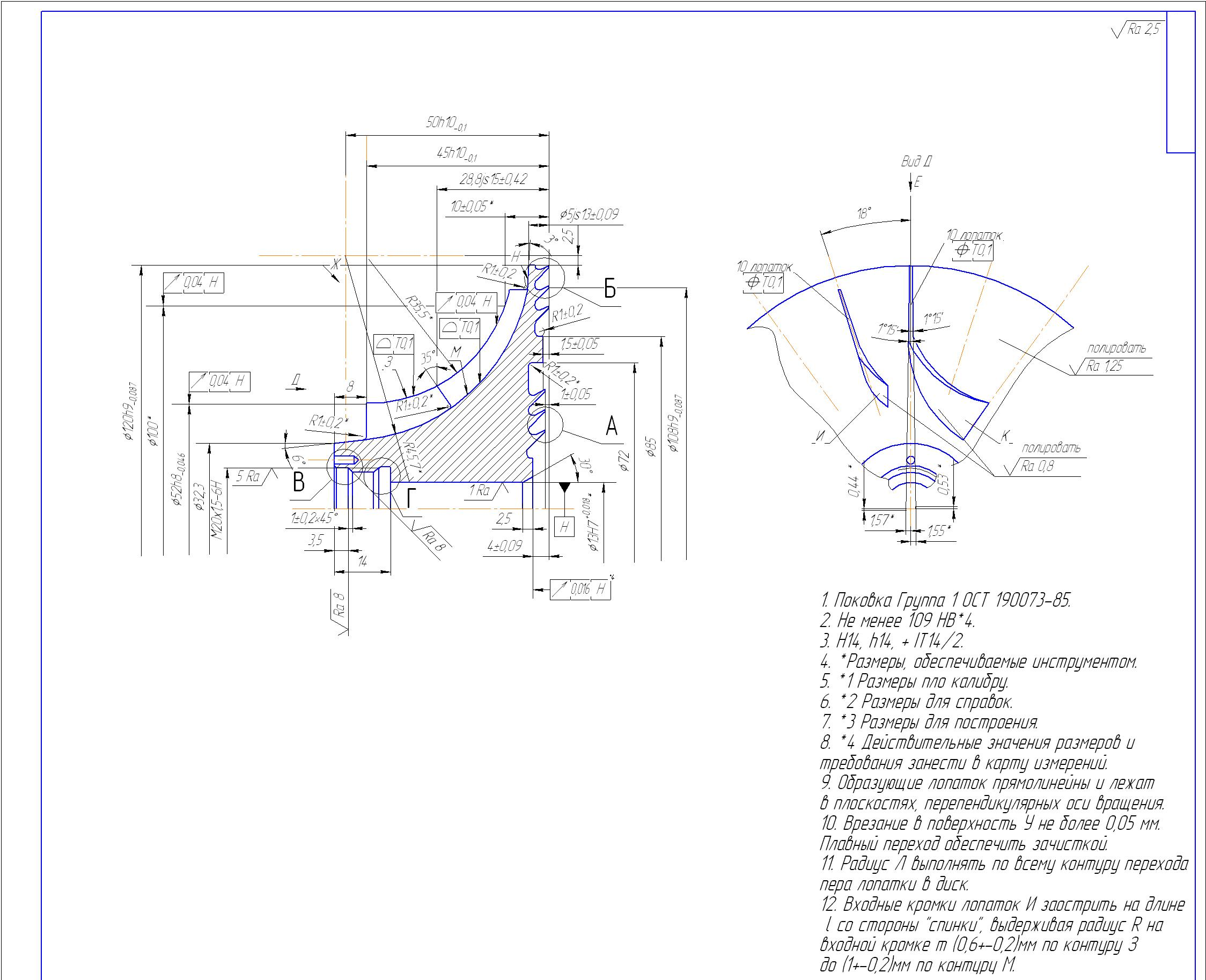Click the ø5js13±0,09 diameter label

coord(589,215)
